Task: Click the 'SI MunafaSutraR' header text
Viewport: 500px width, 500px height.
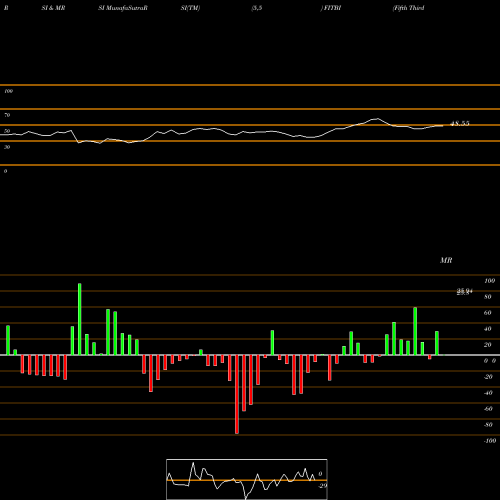Action: point(123,8)
